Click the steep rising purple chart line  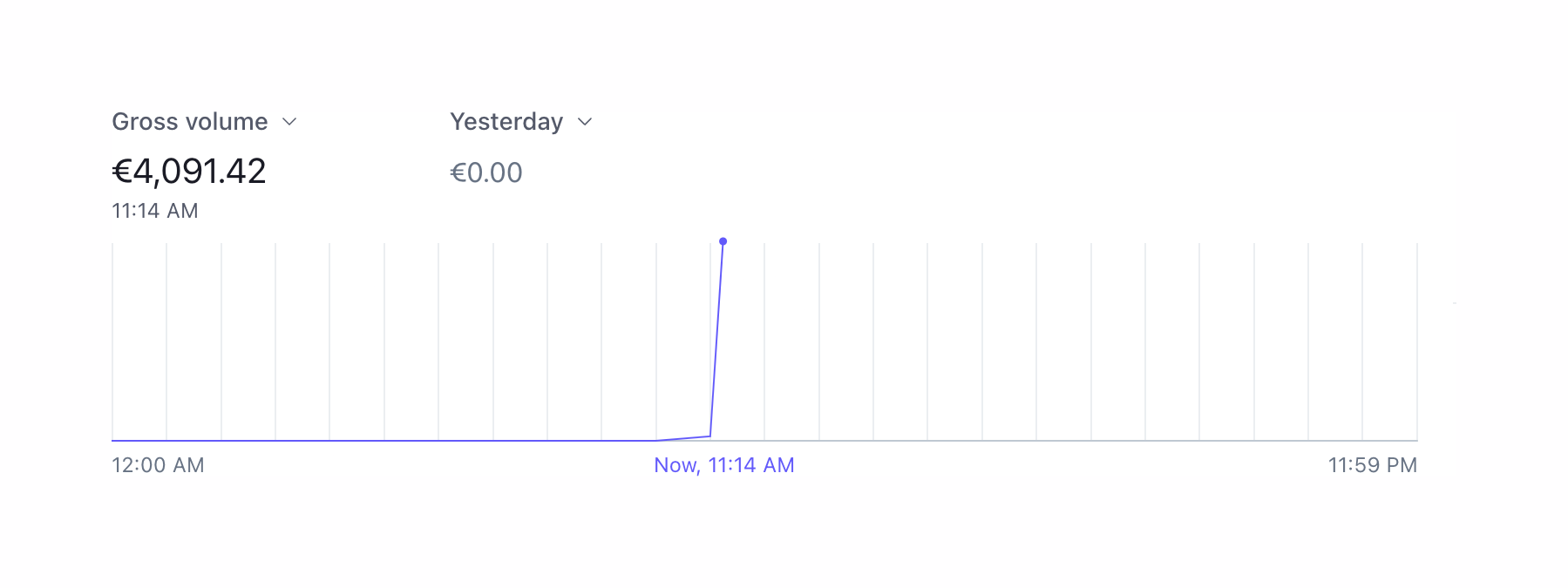716,340
